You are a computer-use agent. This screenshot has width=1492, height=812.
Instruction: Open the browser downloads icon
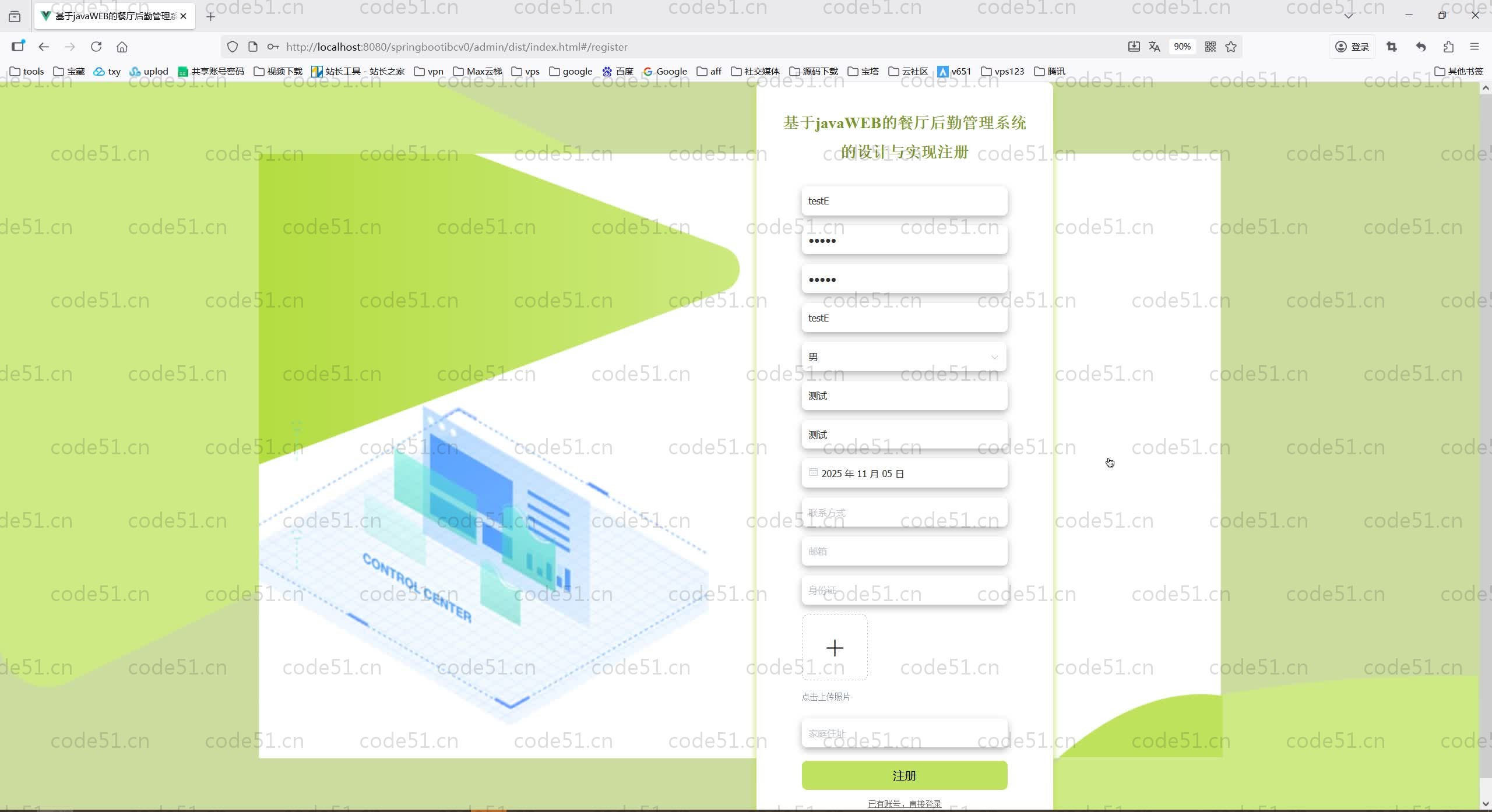point(1134,46)
